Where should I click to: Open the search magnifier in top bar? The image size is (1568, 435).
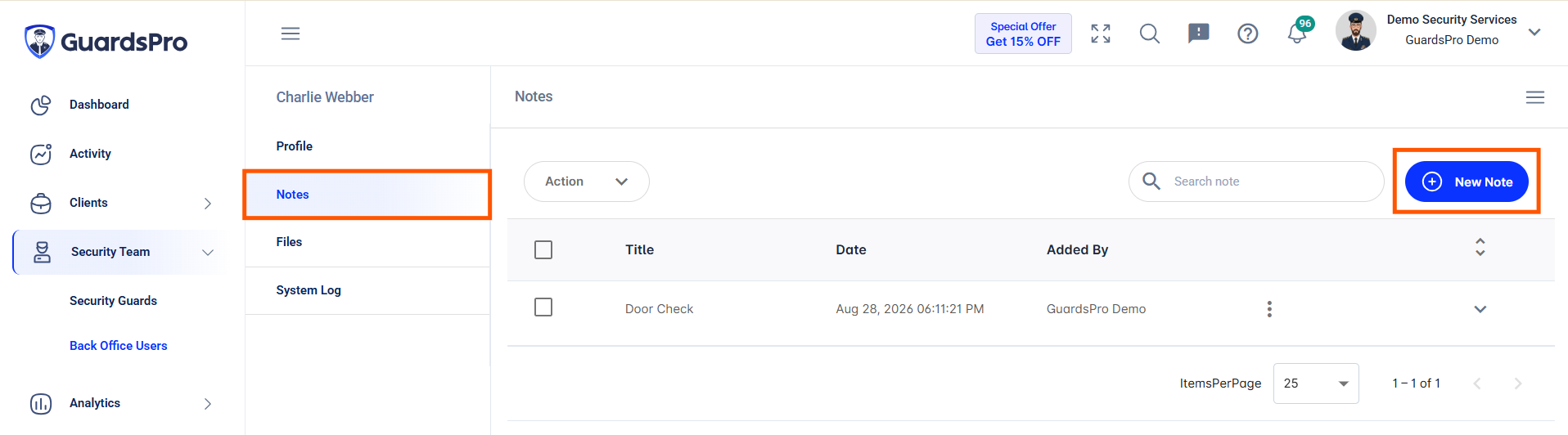[1150, 34]
